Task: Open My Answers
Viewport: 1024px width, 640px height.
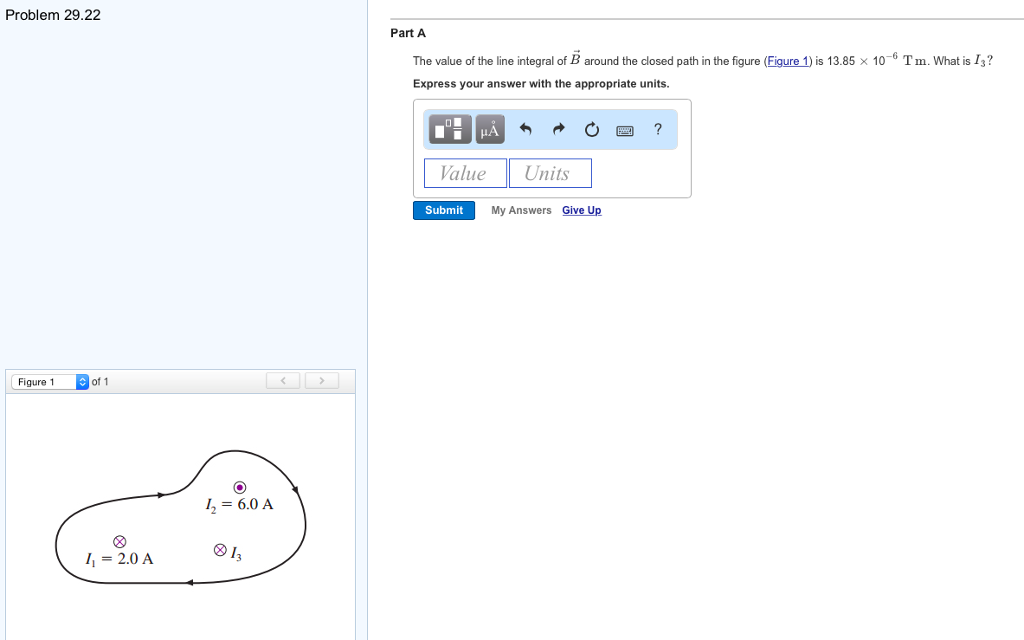Action: (521, 210)
